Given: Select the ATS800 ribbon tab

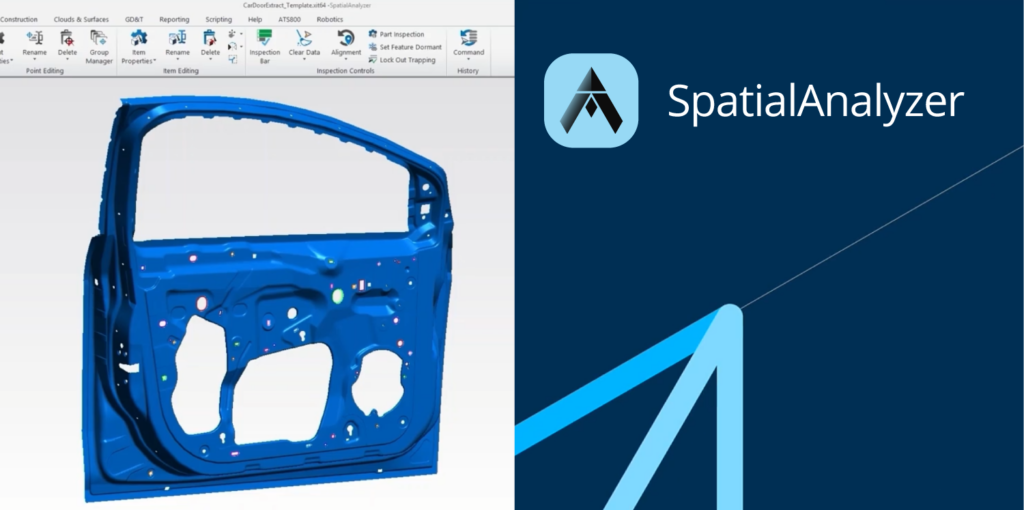Looking at the screenshot, I should (289, 20).
